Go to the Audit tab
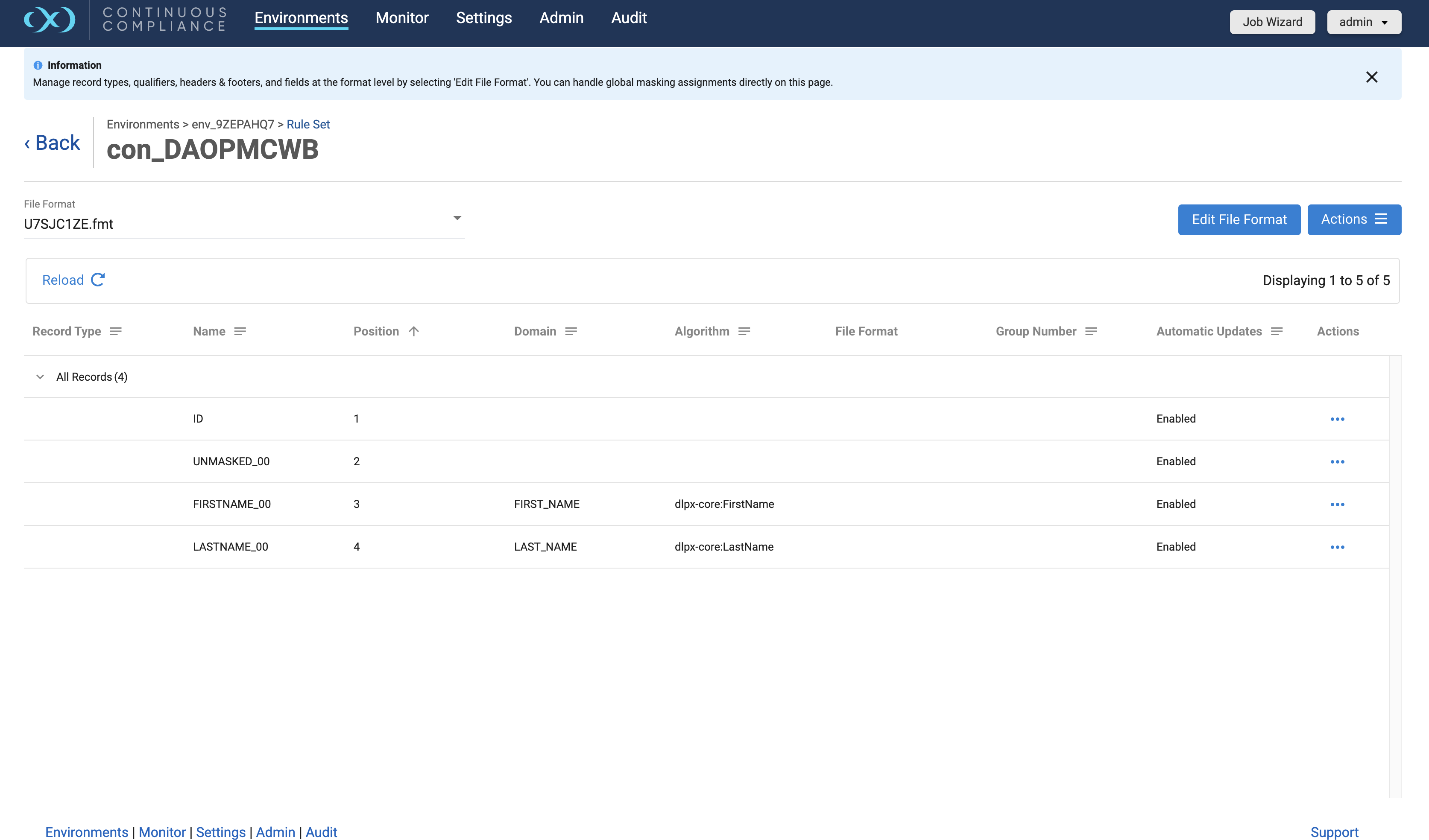The width and height of the screenshot is (1429, 840). pos(628,18)
